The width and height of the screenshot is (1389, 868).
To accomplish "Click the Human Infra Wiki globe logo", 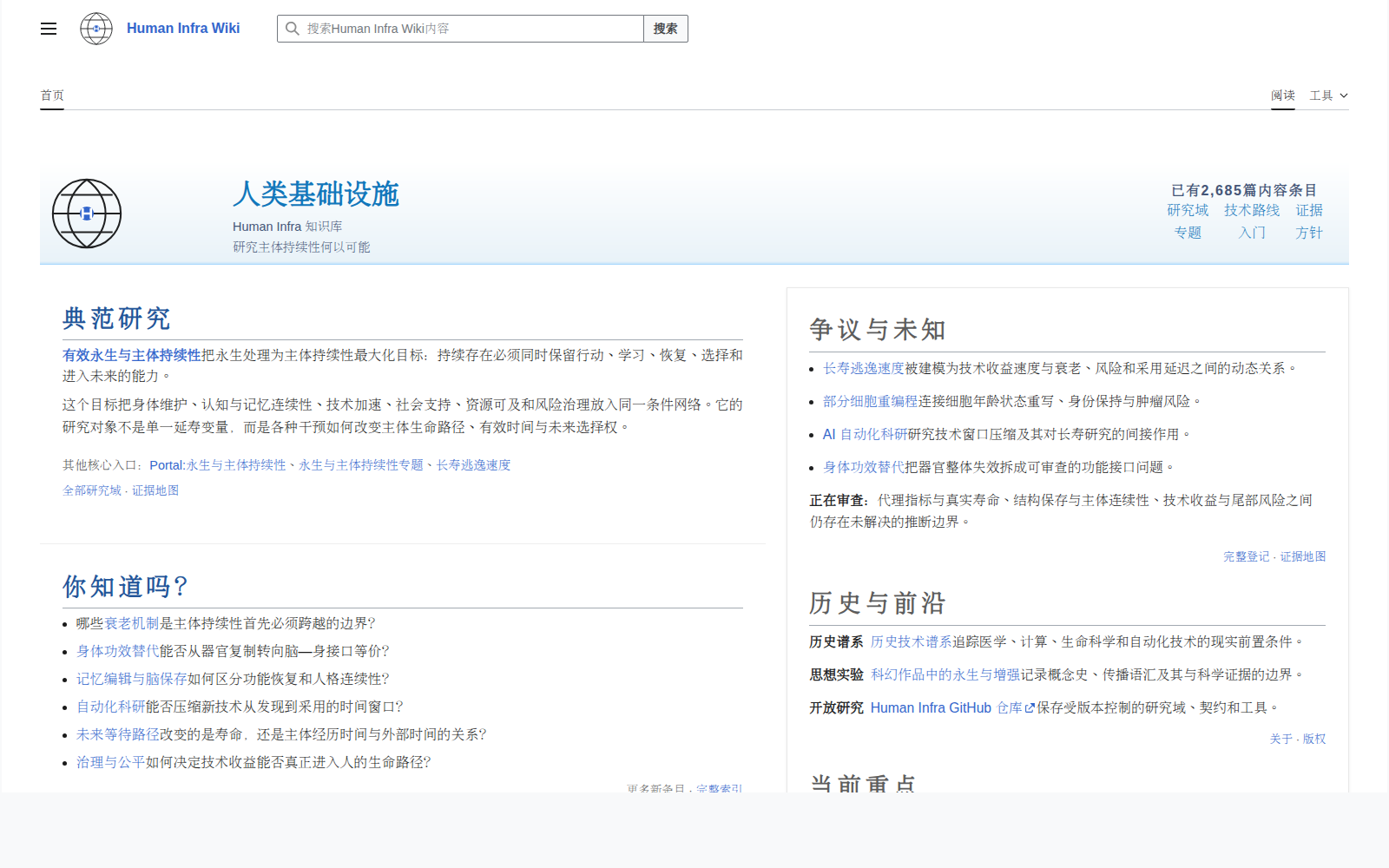I will 96,29.
